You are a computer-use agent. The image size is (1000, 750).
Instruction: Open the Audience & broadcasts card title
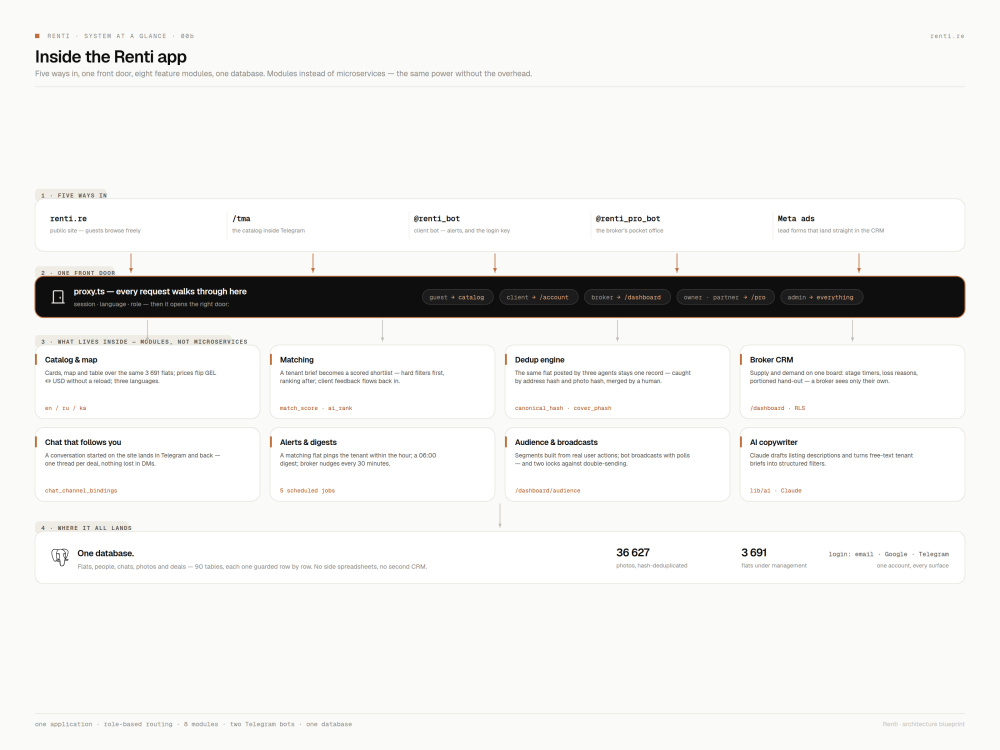tap(556, 442)
